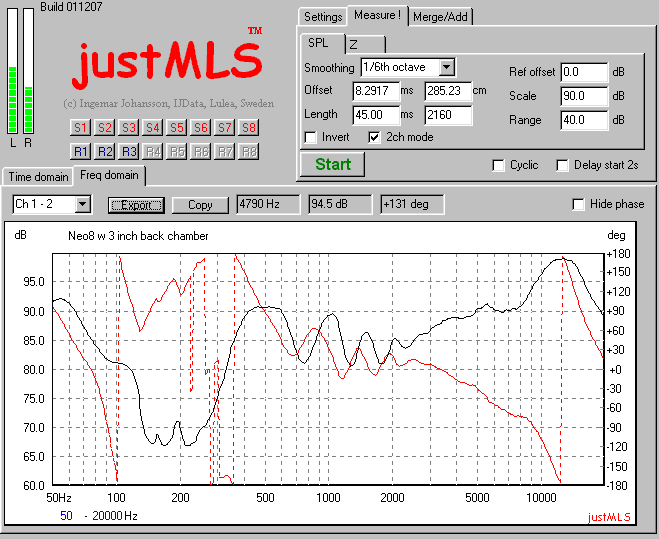Click the Offset milliseconds field
The image size is (659, 539).
376,91
